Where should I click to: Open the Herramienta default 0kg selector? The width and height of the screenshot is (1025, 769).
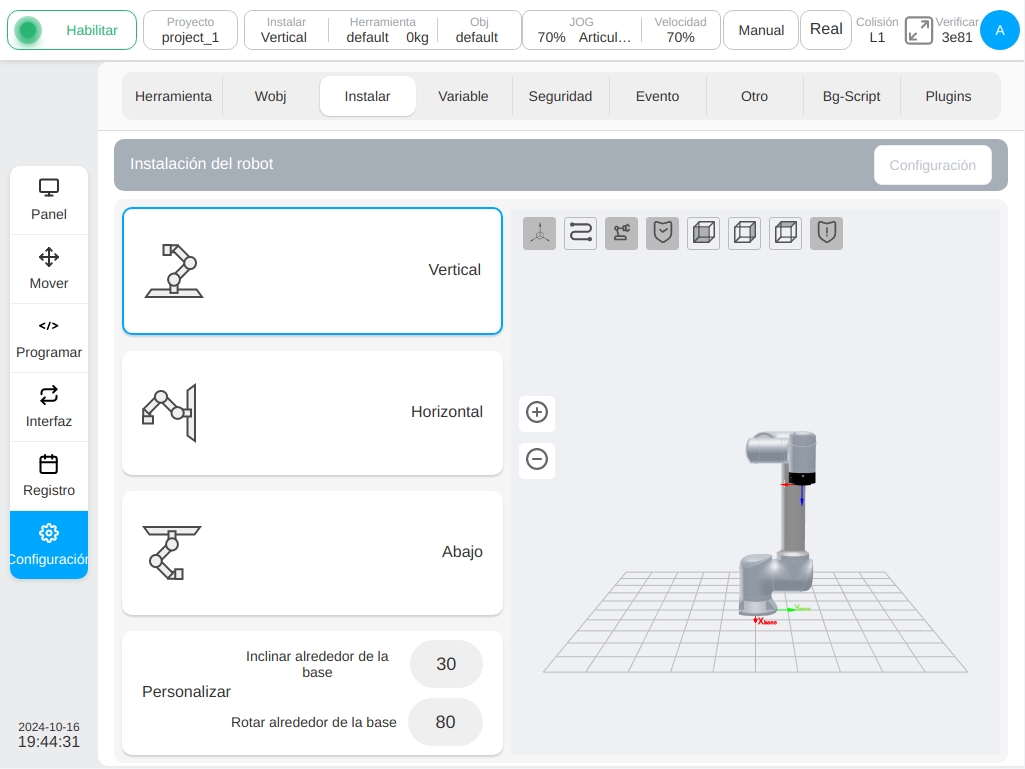click(x=384, y=30)
